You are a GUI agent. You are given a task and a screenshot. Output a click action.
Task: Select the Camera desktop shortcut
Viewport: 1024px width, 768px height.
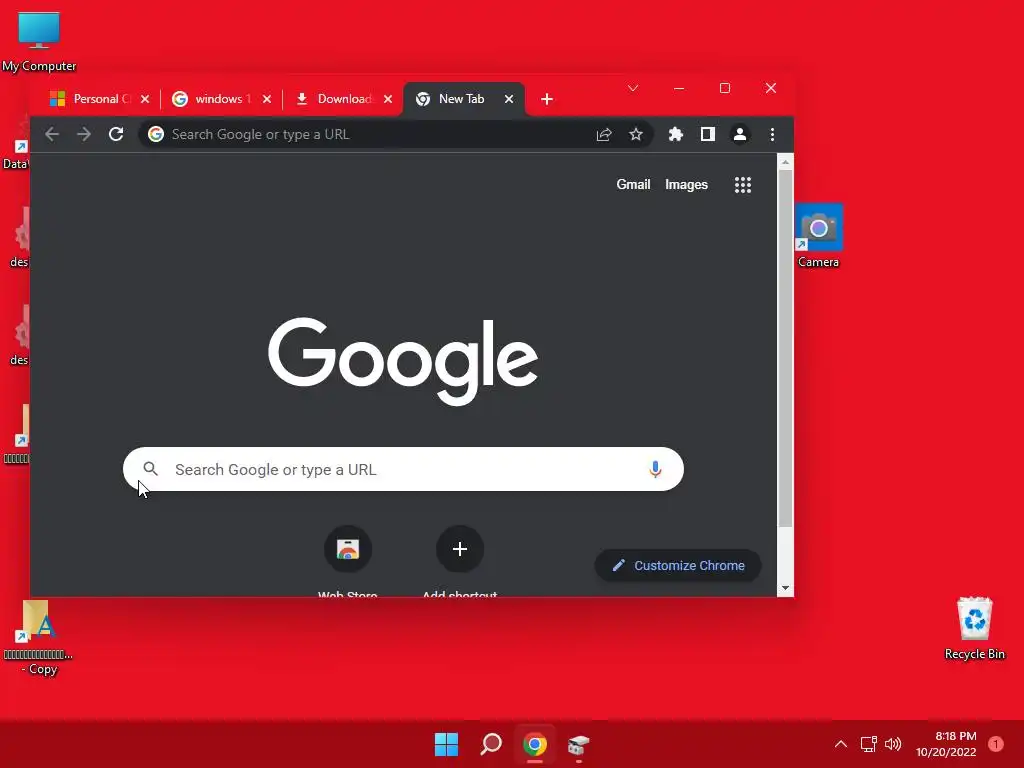pyautogui.click(x=818, y=236)
